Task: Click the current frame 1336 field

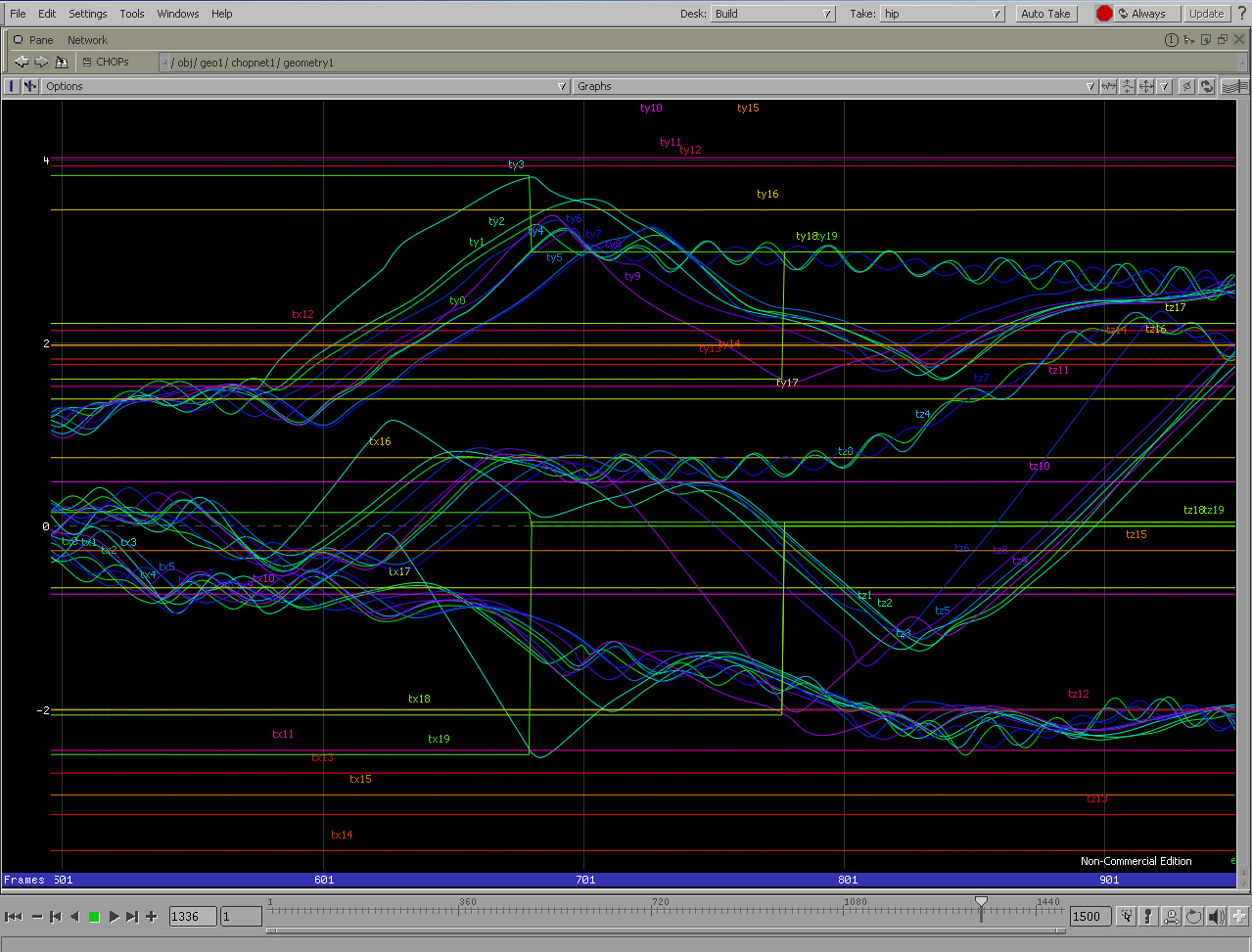Action: click(x=193, y=917)
